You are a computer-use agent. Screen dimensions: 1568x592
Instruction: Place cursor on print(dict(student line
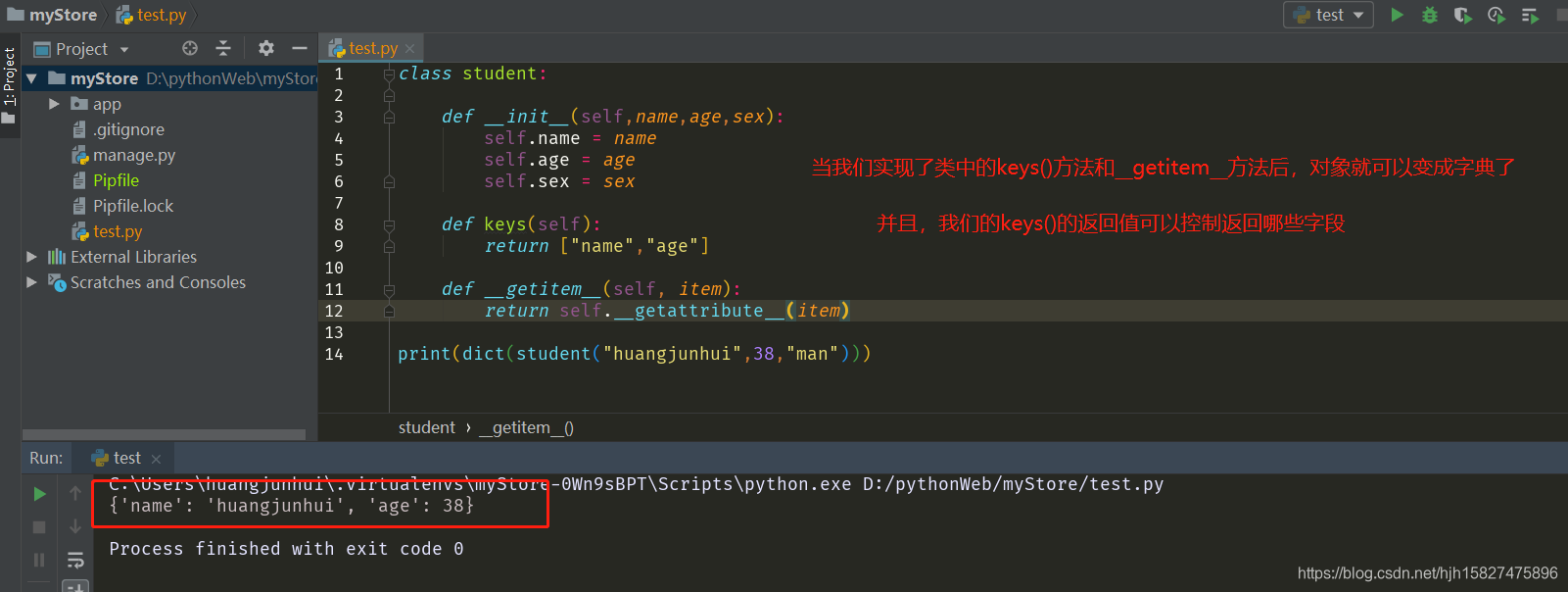click(634, 354)
